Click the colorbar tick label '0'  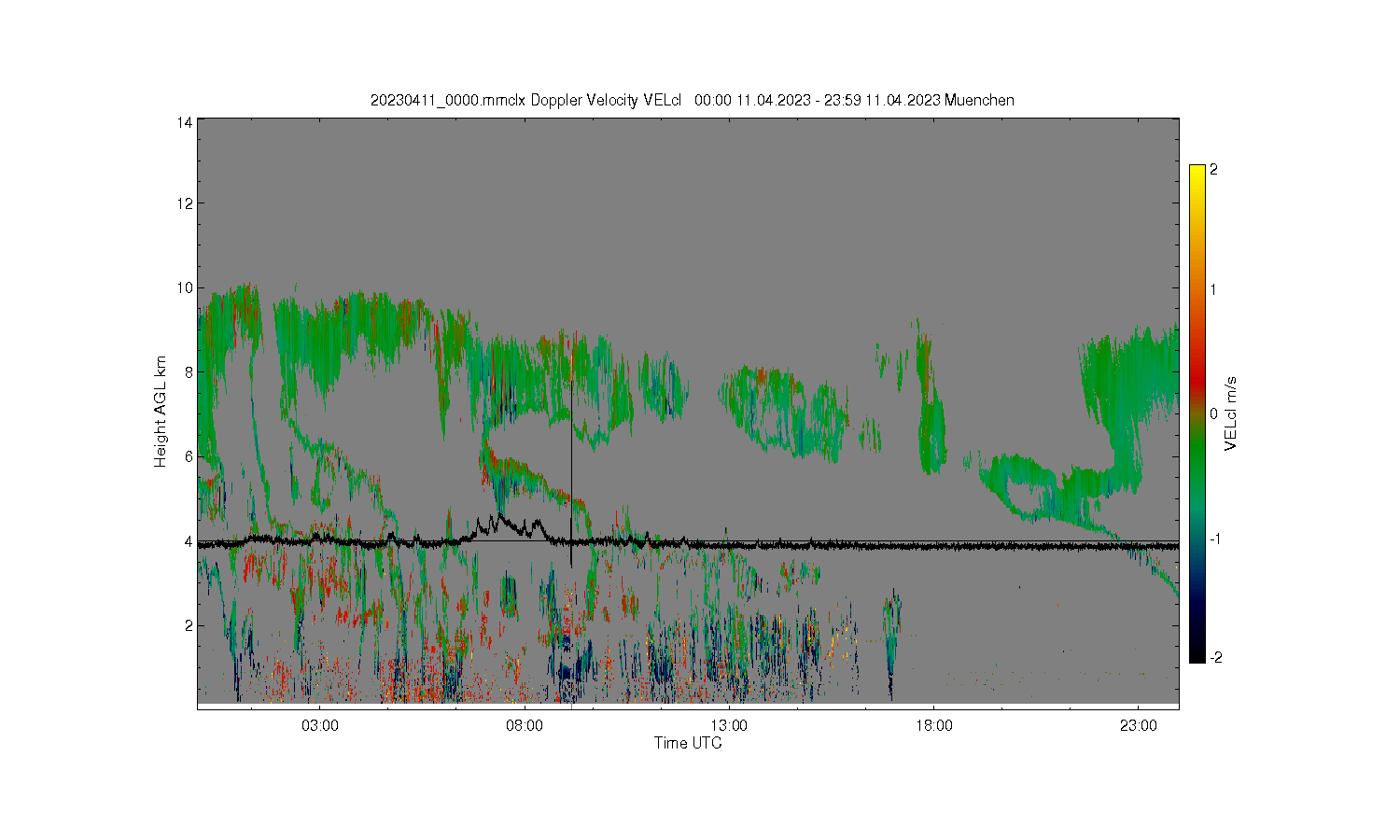click(x=1213, y=413)
